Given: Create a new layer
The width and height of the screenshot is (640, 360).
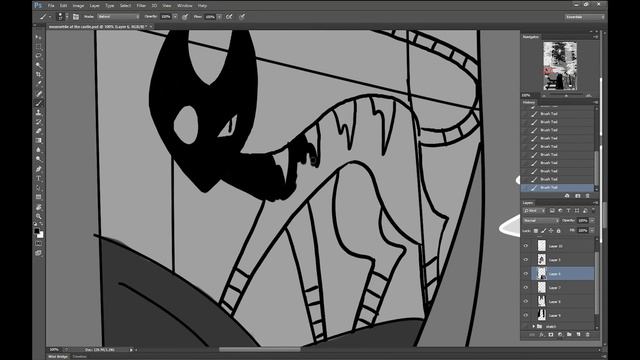Looking at the screenshot, I should [578, 334].
